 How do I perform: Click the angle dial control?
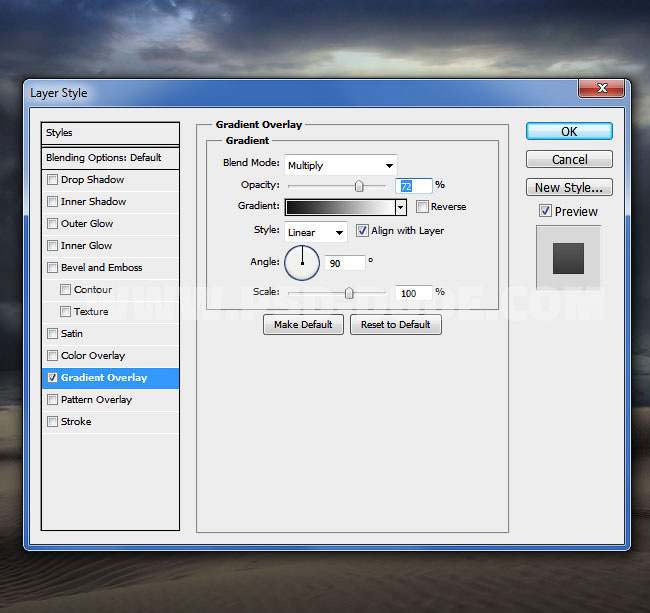click(x=302, y=263)
